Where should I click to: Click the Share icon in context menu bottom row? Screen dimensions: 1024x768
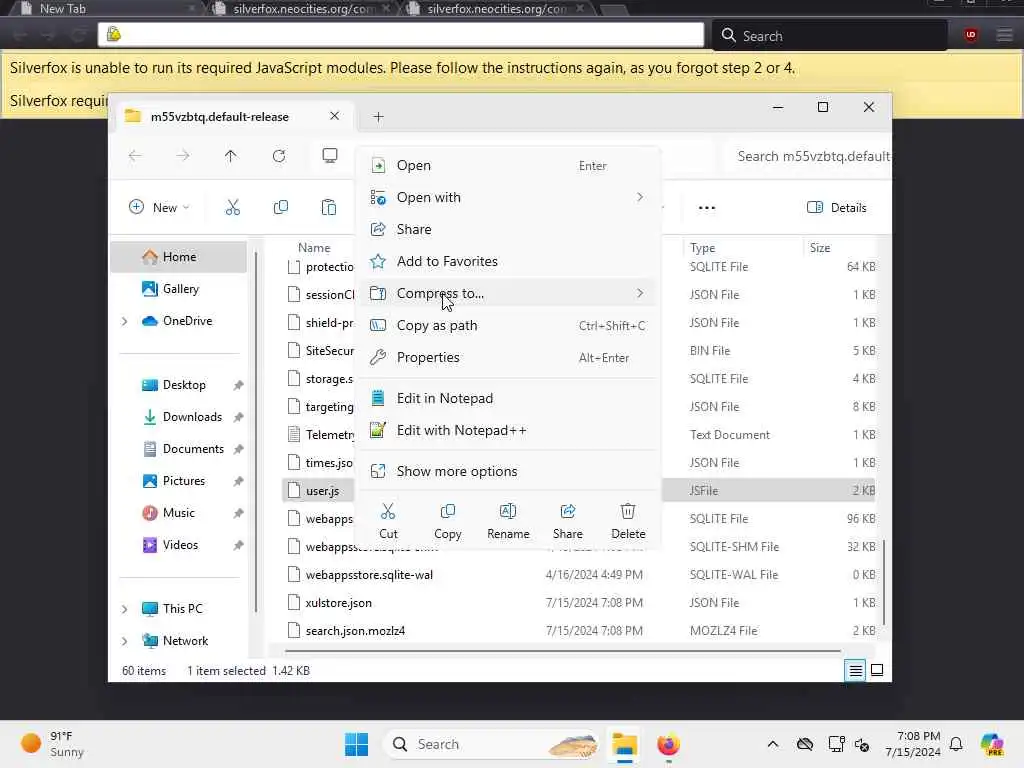[568, 511]
